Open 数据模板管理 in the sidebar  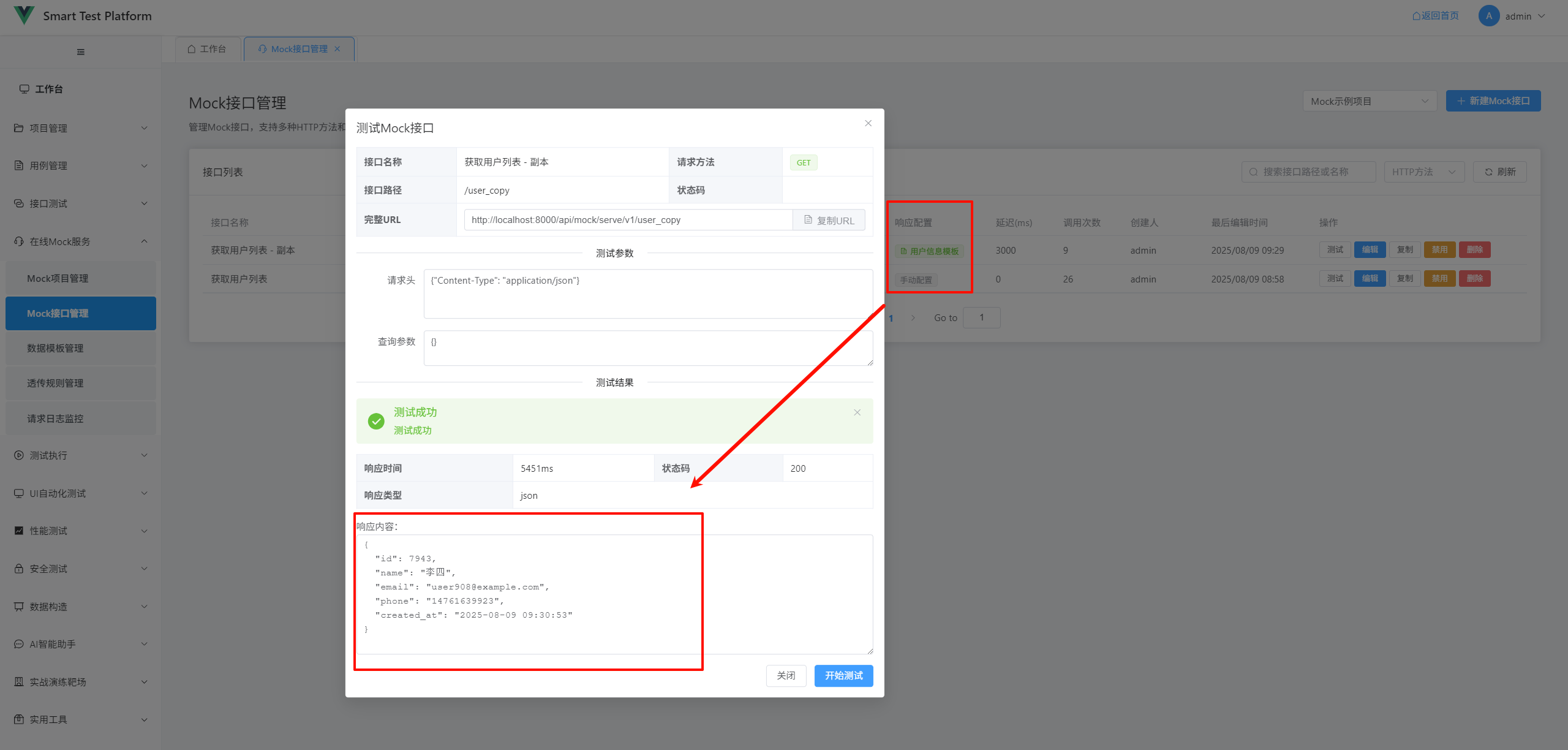55,348
